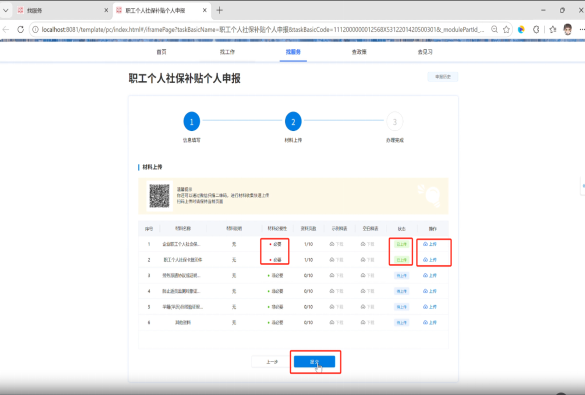Download the example sample form for row 1
Screen dimensions: 585x395
click(x=336, y=244)
